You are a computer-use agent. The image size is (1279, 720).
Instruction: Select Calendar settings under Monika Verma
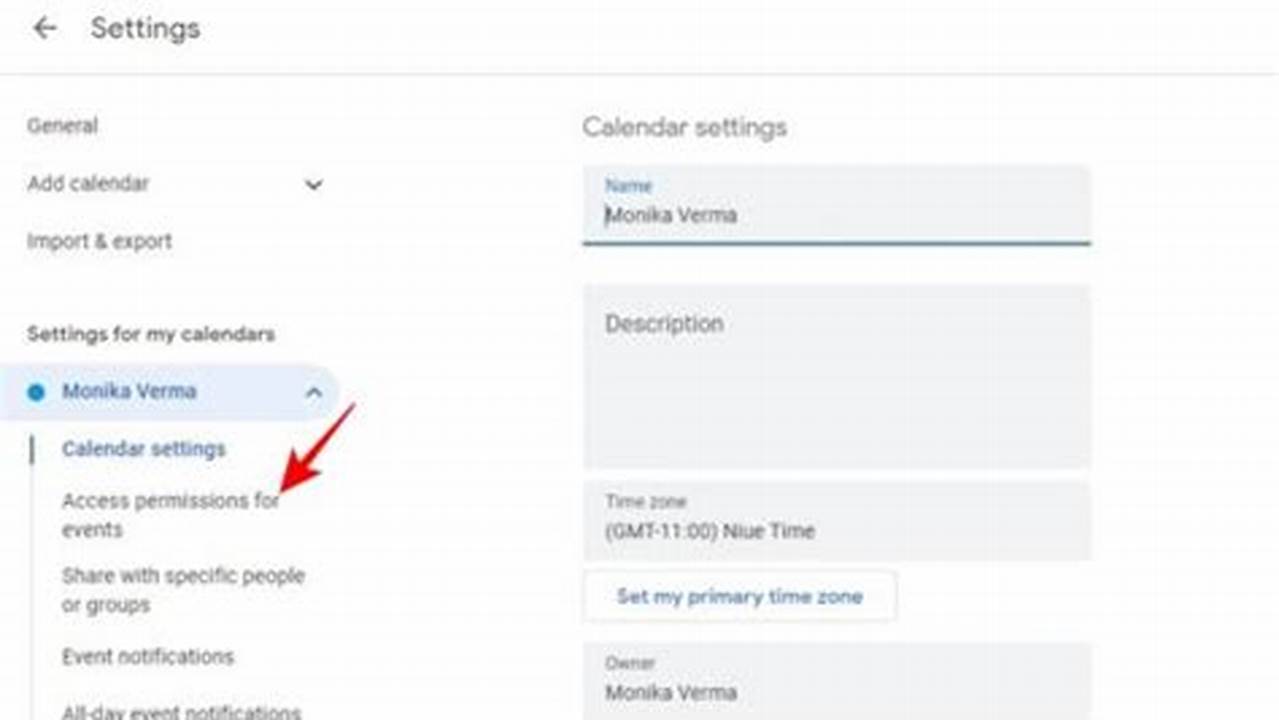coord(144,448)
